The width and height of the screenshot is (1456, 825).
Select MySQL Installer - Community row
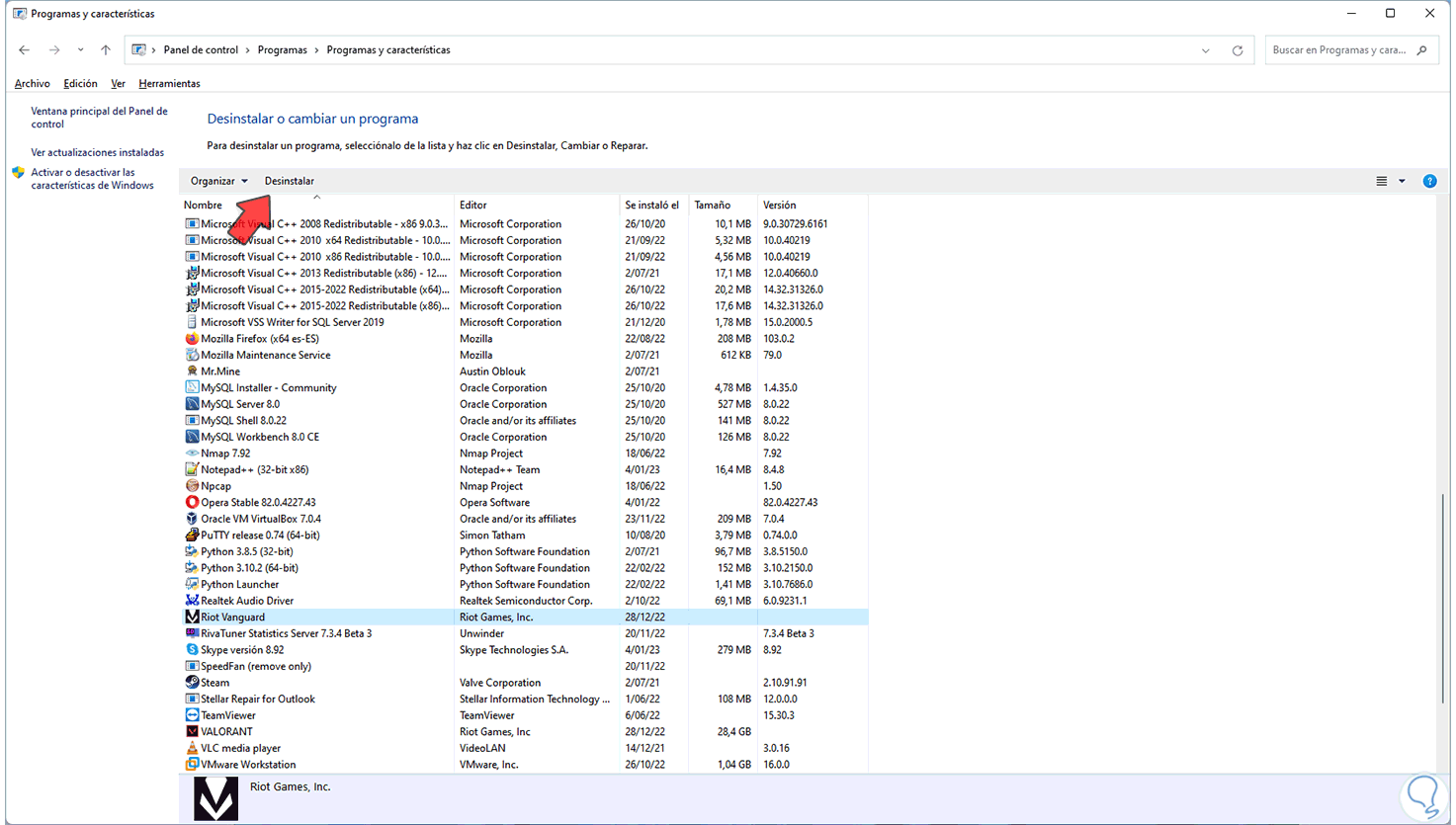[x=526, y=388]
